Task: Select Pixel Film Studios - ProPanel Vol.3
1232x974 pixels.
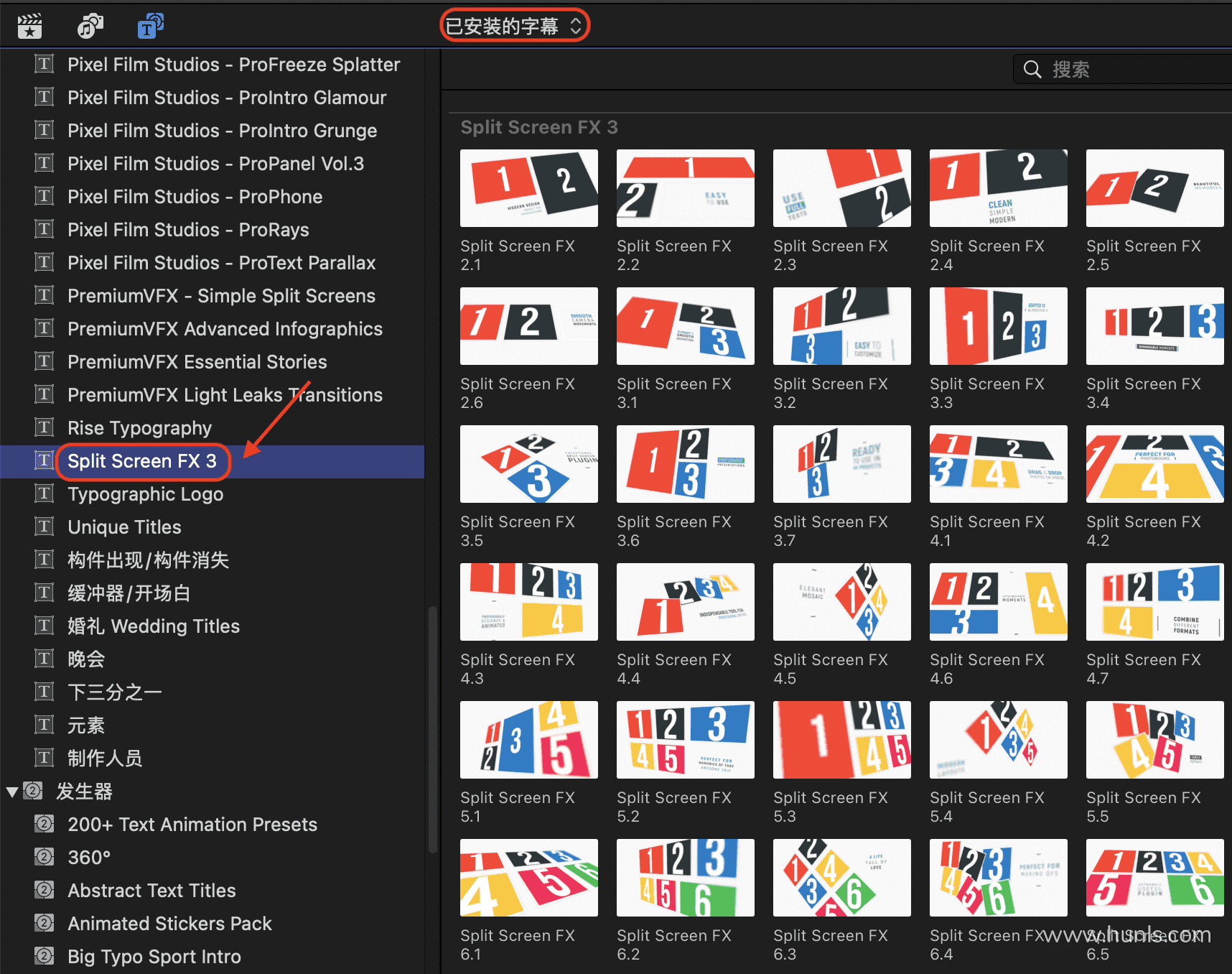Action: [x=215, y=164]
